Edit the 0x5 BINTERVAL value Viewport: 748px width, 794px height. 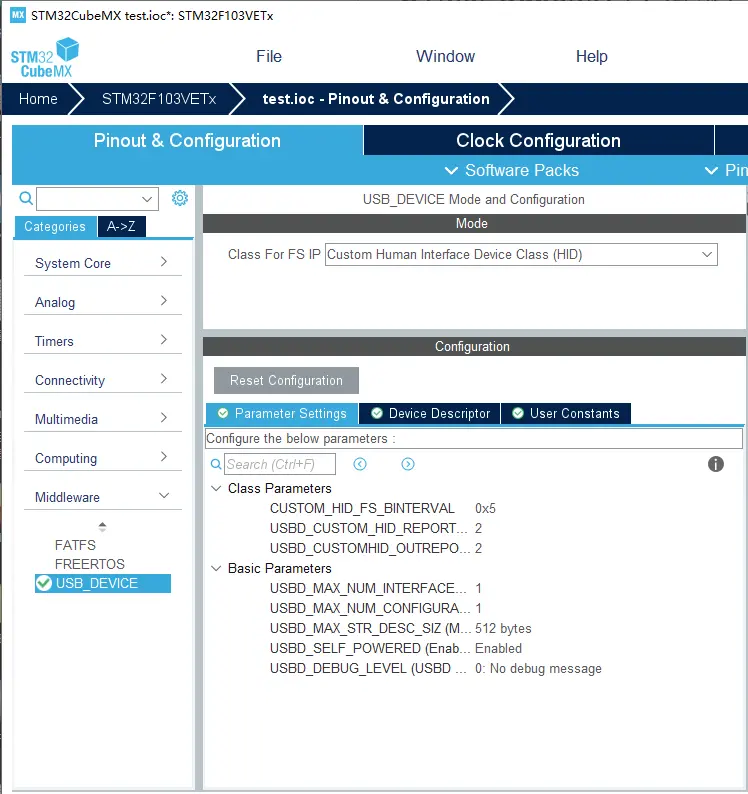coord(485,508)
